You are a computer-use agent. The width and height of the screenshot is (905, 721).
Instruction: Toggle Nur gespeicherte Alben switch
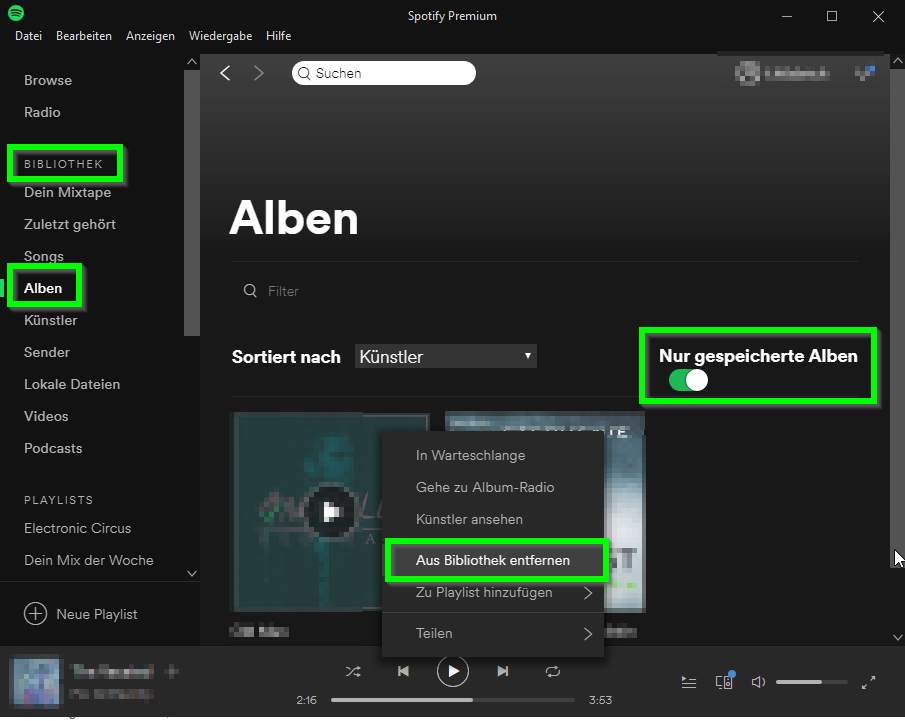pos(688,380)
